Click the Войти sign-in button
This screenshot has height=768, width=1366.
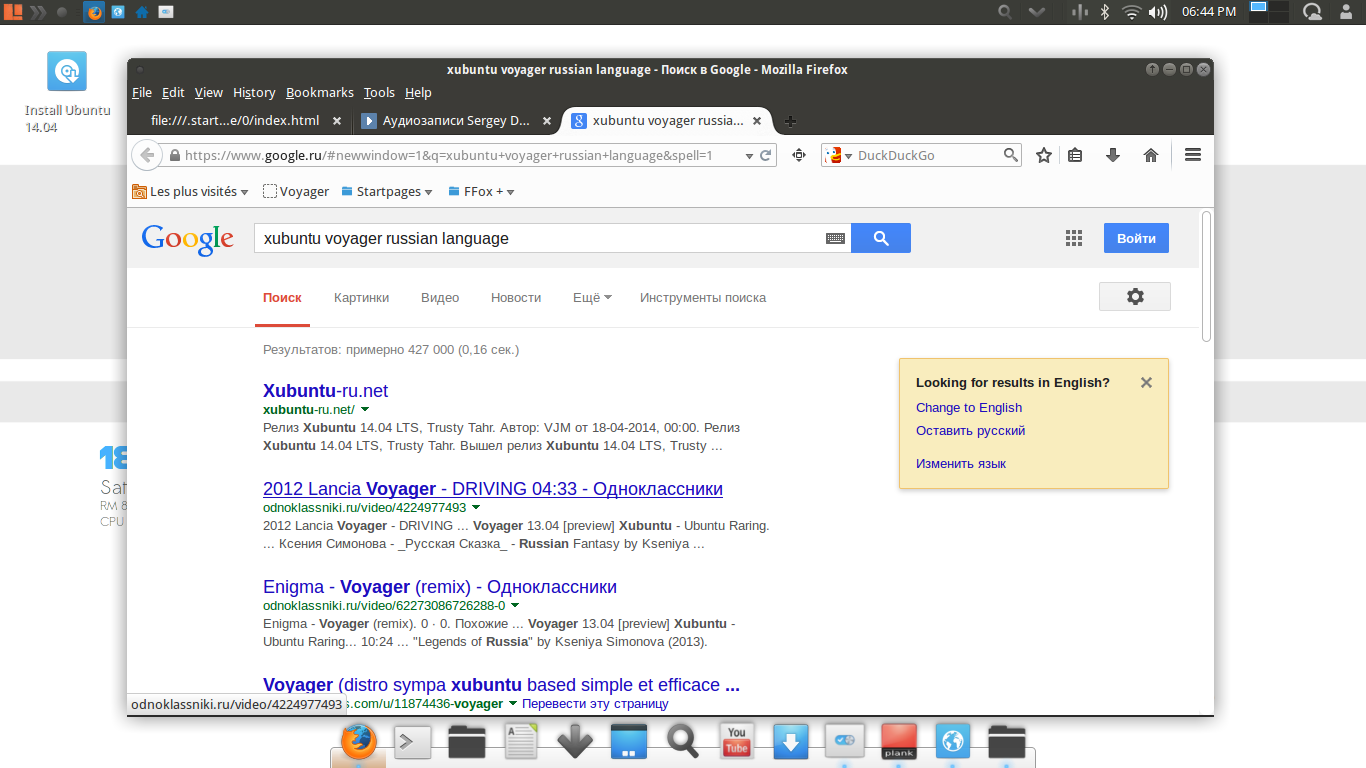(x=1136, y=238)
